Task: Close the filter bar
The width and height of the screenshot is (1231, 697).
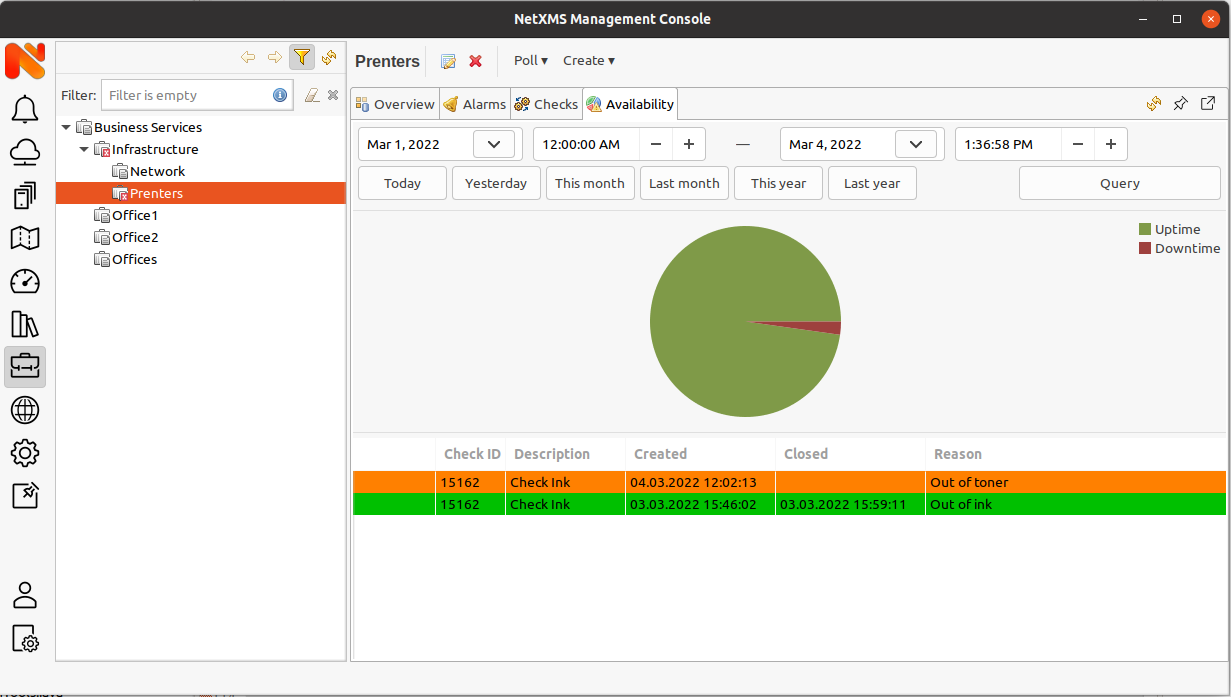Action: tap(333, 95)
